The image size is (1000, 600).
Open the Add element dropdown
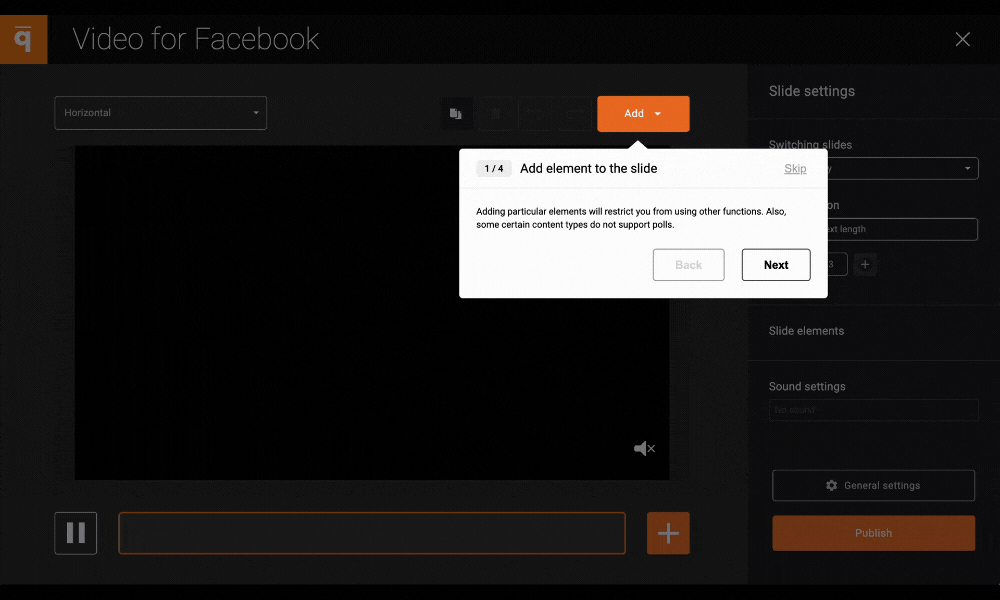pyautogui.click(x=643, y=113)
